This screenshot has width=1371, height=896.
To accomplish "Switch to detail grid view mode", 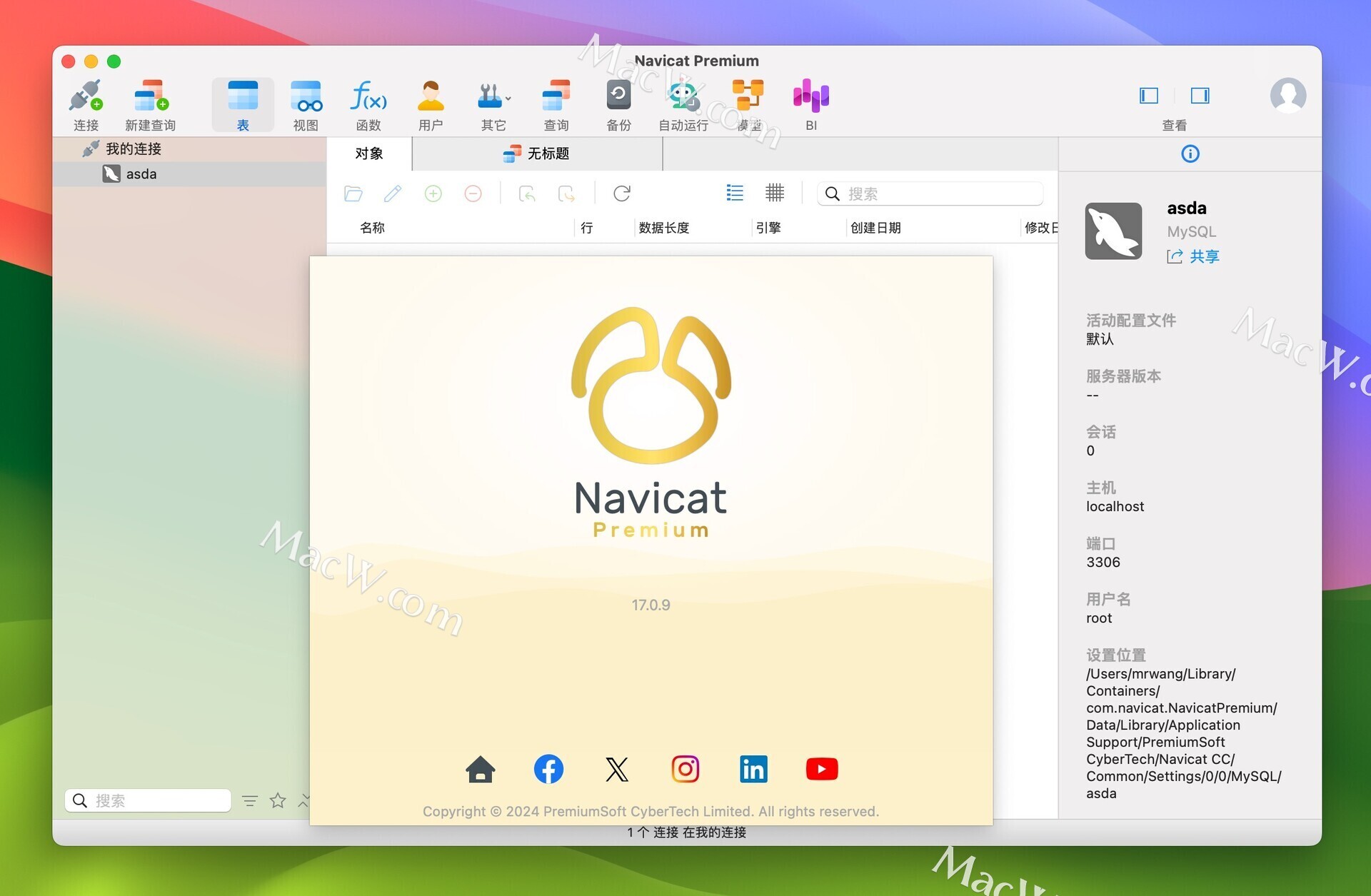I will click(x=775, y=193).
